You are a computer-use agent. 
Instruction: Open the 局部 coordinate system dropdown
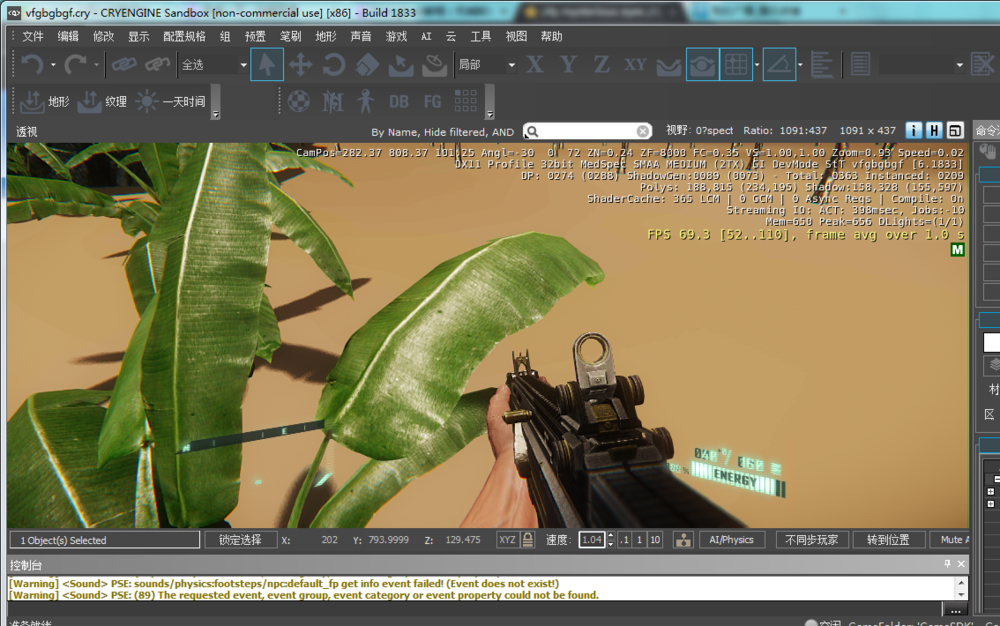tap(512, 65)
